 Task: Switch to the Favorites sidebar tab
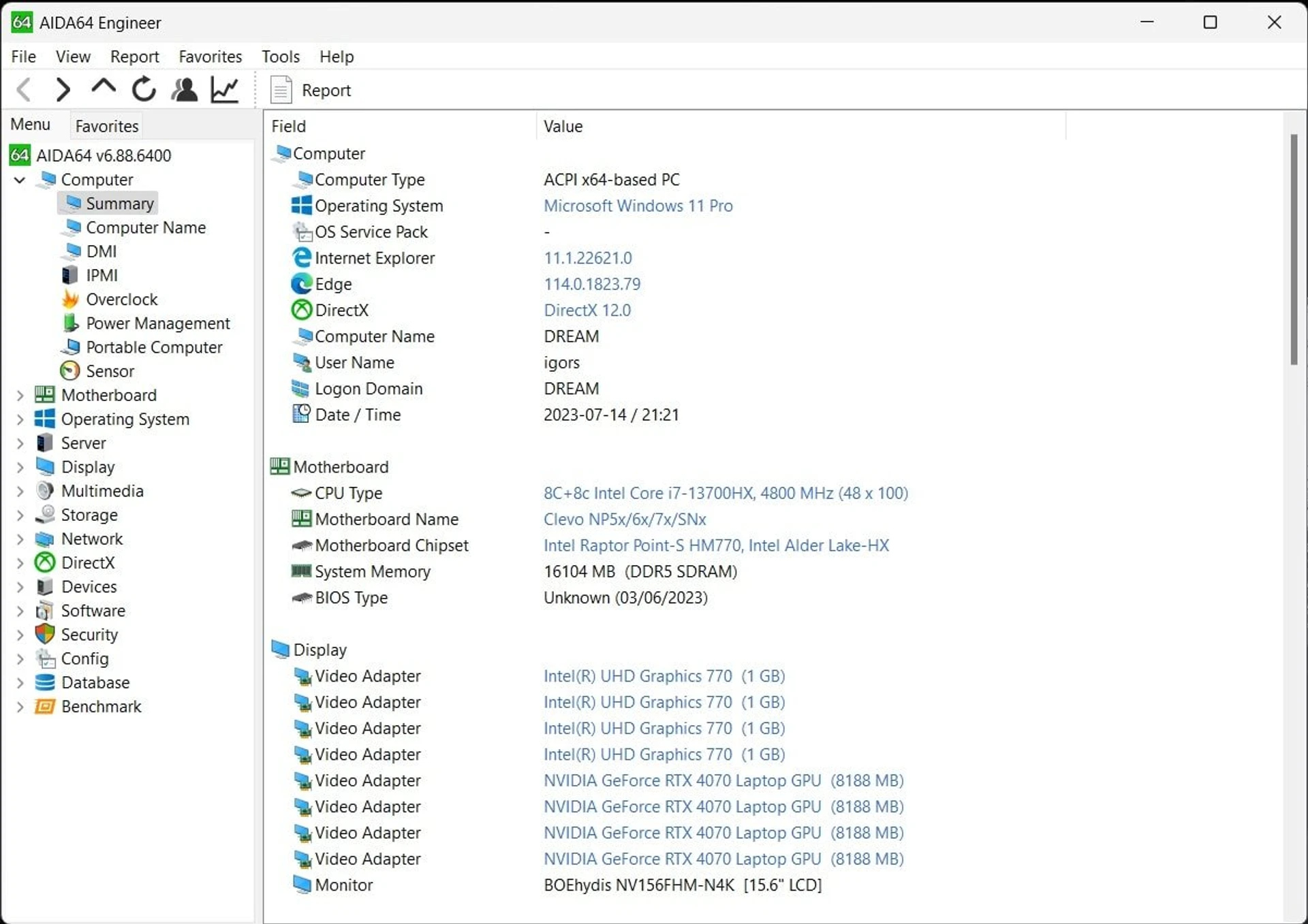pos(107,126)
